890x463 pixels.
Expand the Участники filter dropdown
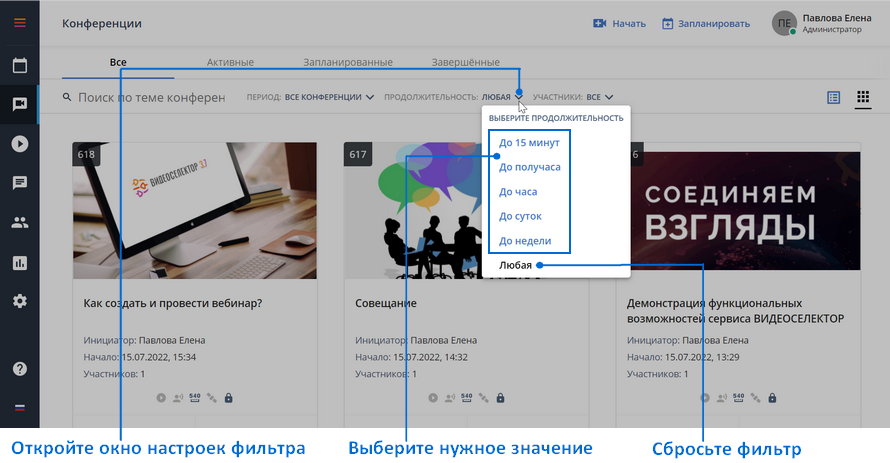click(573, 97)
